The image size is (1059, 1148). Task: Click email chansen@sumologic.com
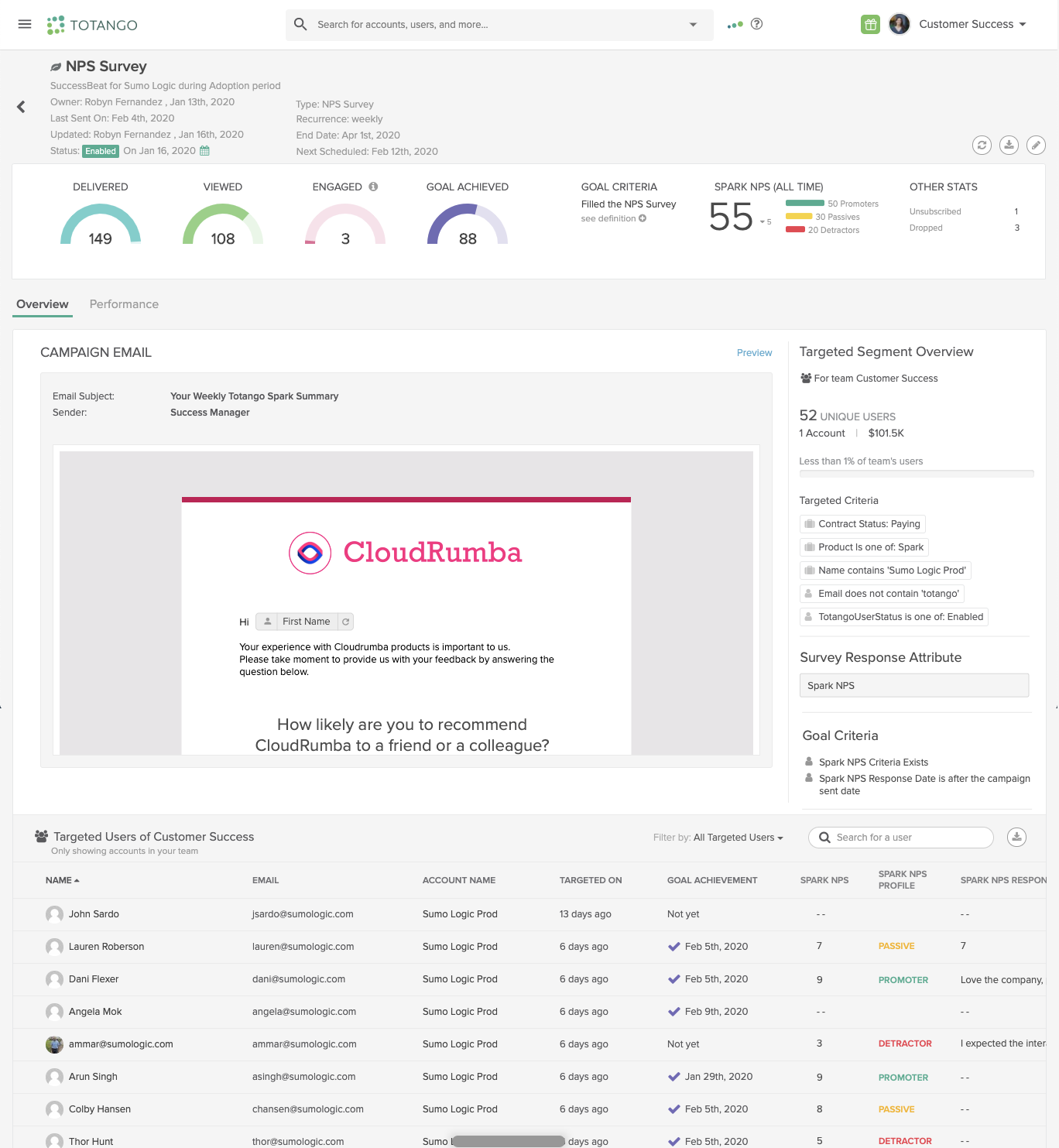click(308, 1109)
